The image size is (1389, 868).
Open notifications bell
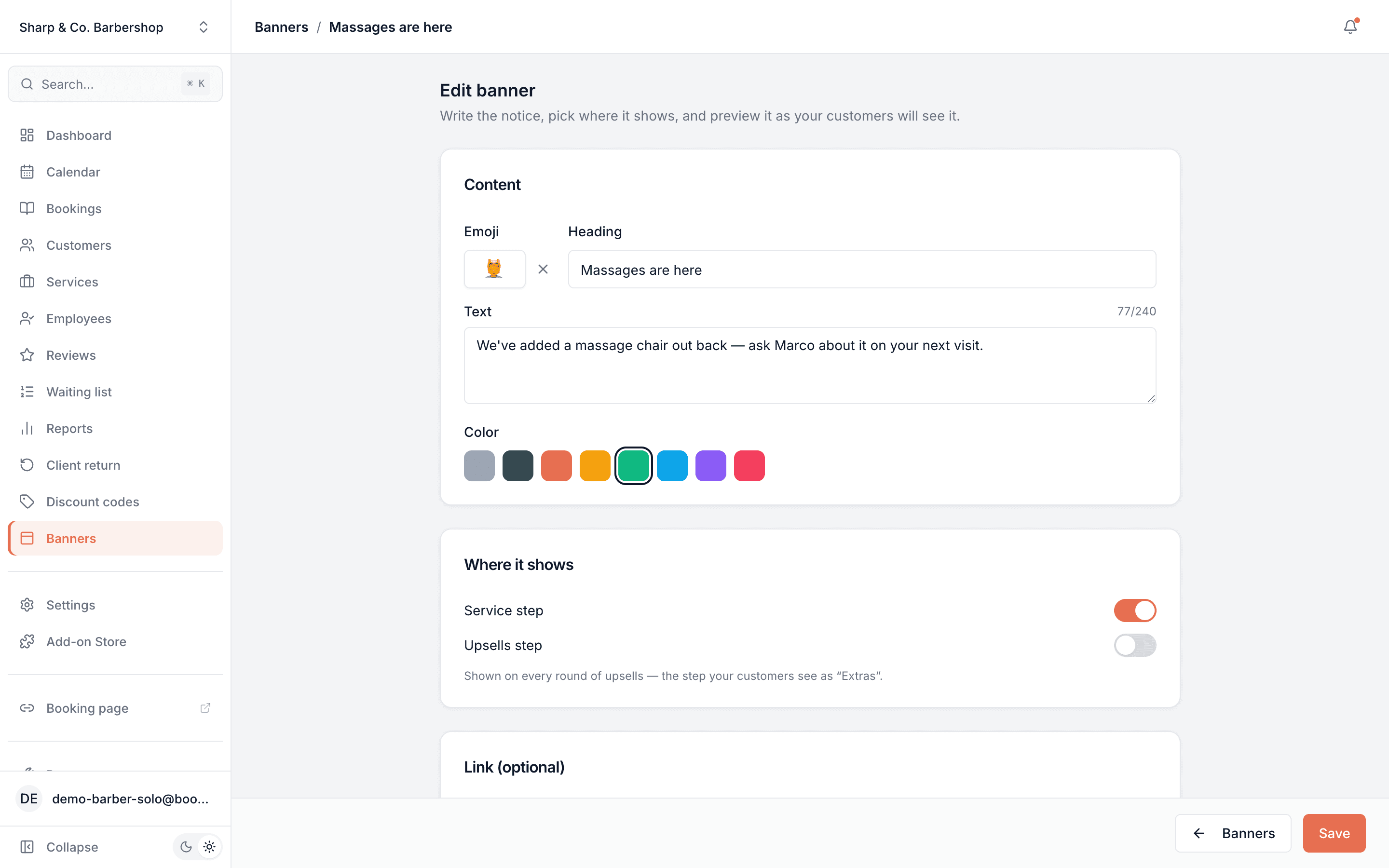click(x=1350, y=27)
